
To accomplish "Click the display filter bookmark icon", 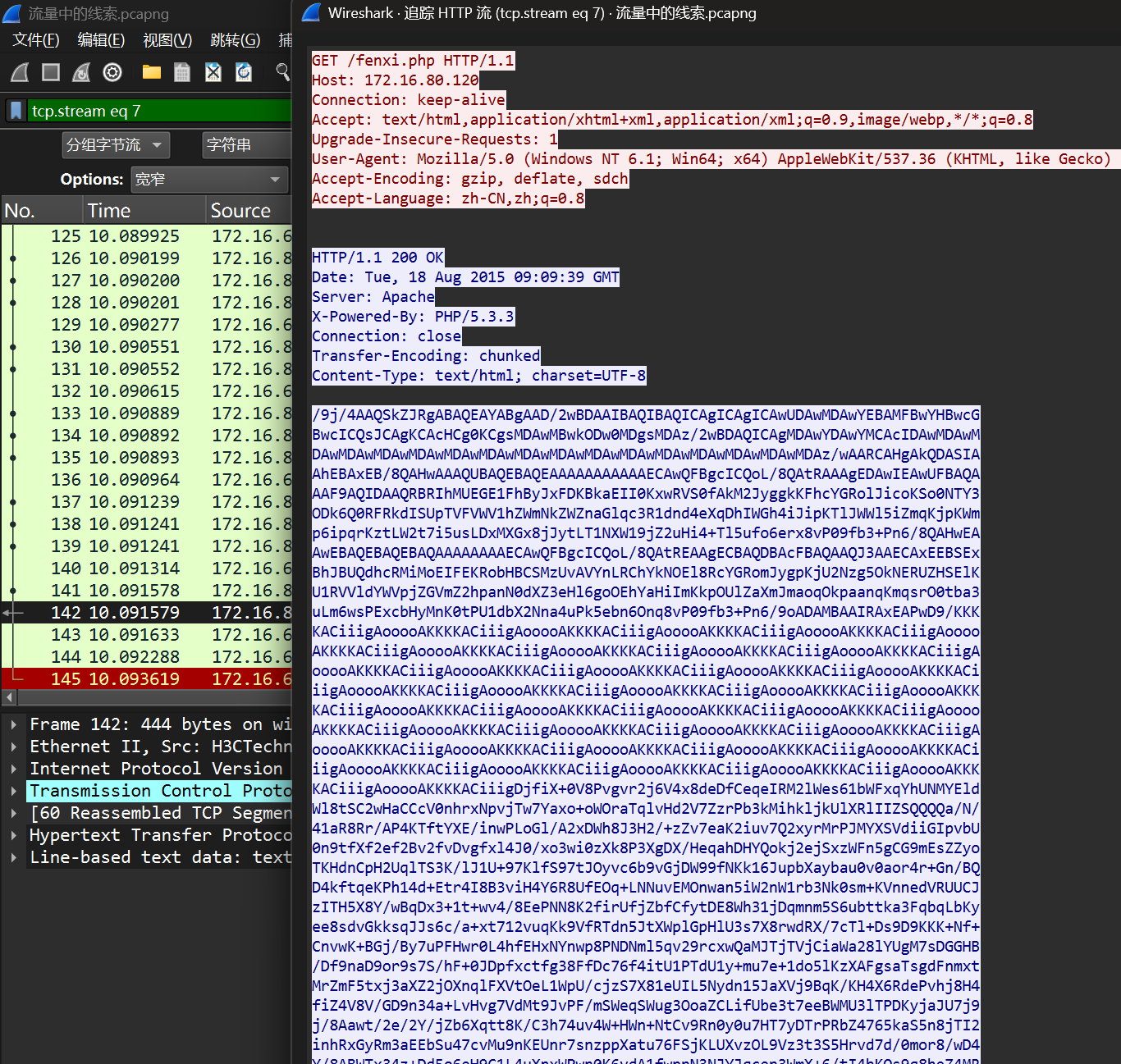I will click(16, 111).
